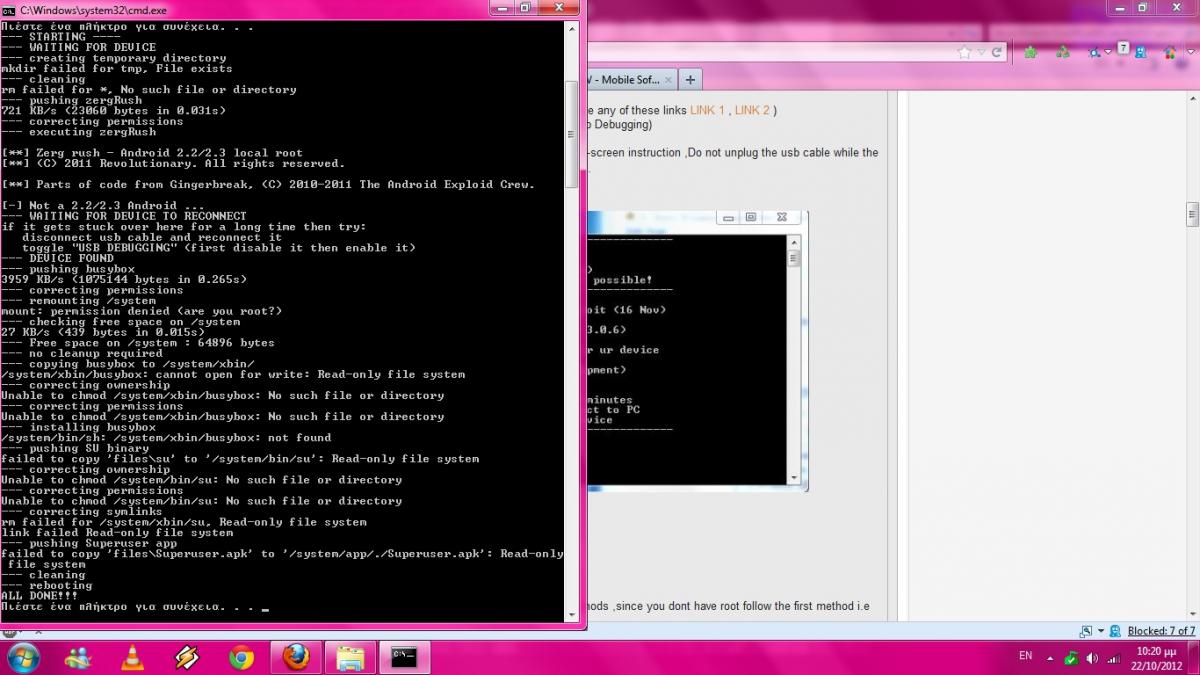
Task: Click '--- executing zergRush' line
Action: (79, 132)
